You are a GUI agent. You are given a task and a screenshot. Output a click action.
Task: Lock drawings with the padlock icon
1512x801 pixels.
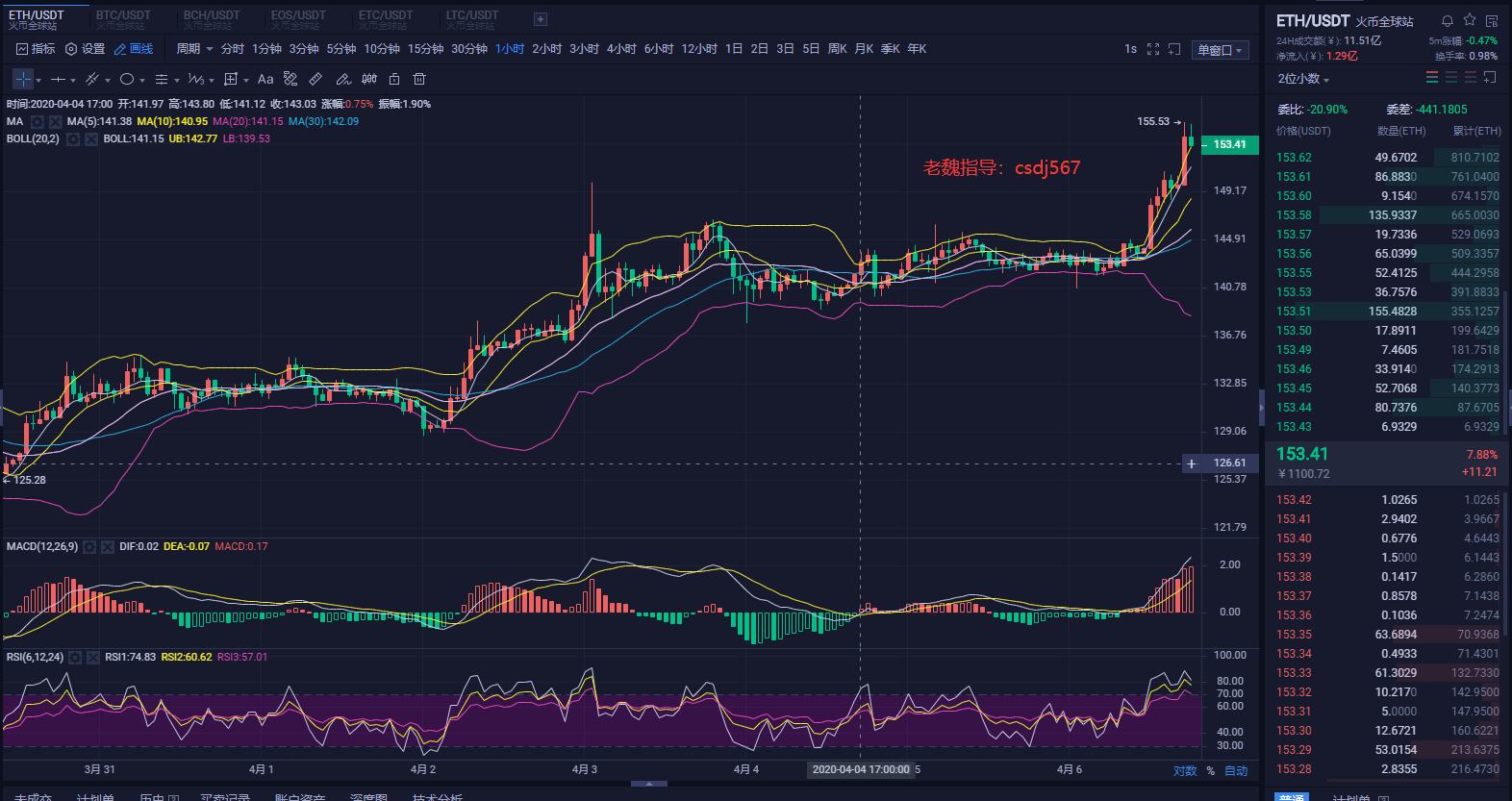(x=394, y=79)
